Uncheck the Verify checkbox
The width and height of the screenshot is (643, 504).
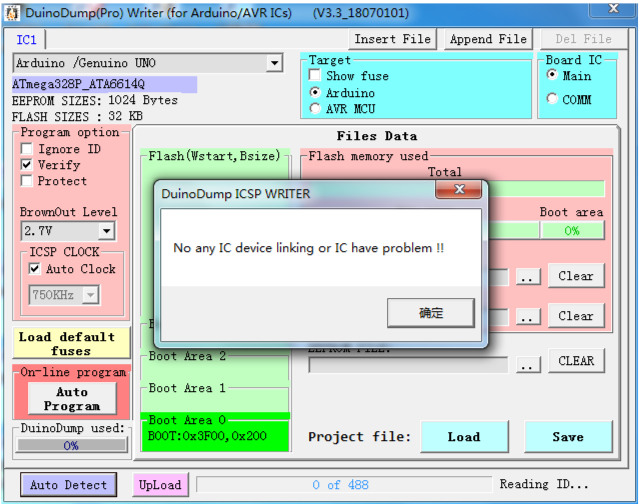pyautogui.click(x=27, y=165)
